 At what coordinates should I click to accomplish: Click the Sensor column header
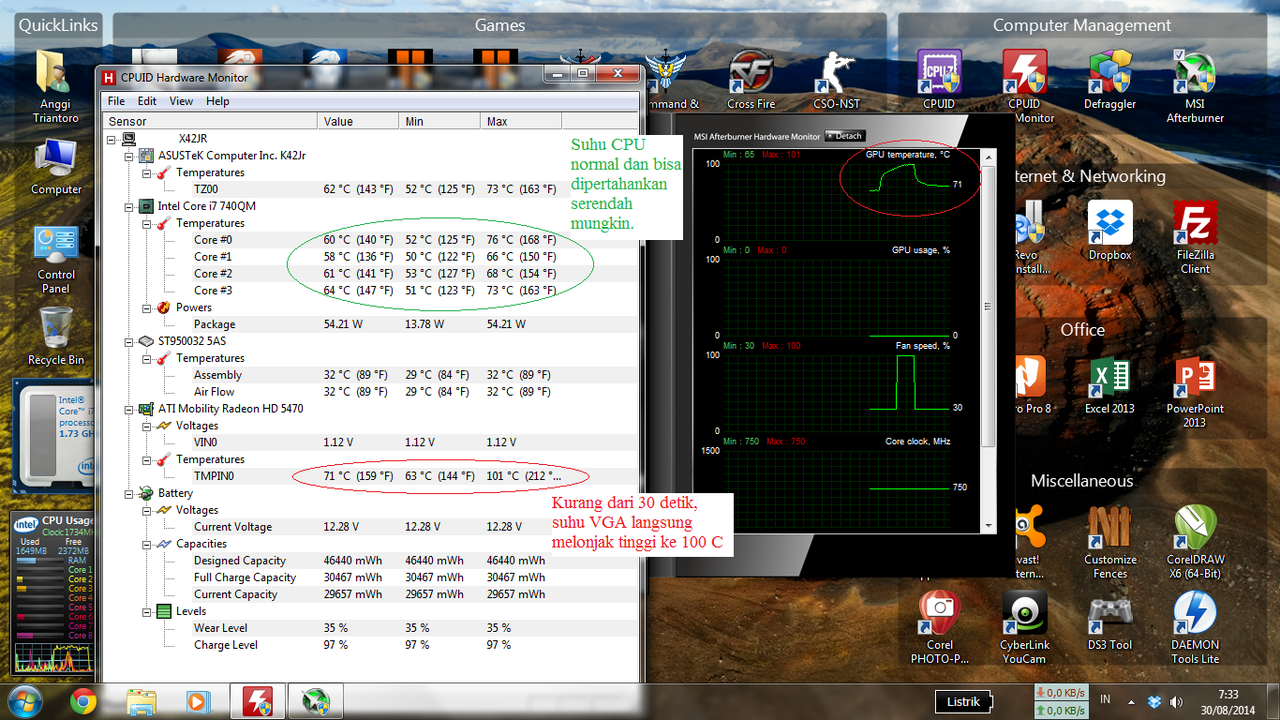point(212,121)
